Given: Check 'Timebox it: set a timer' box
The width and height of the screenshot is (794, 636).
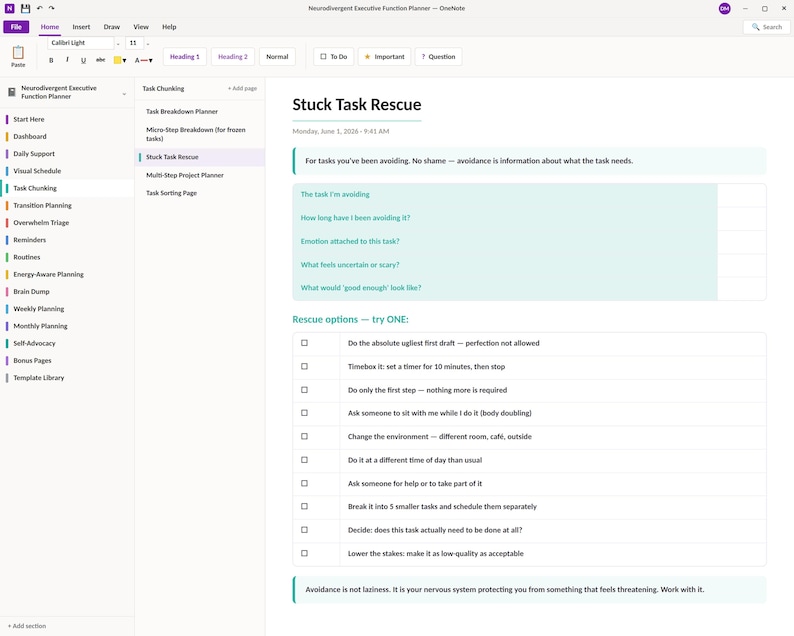Looking at the screenshot, I should click(x=304, y=366).
